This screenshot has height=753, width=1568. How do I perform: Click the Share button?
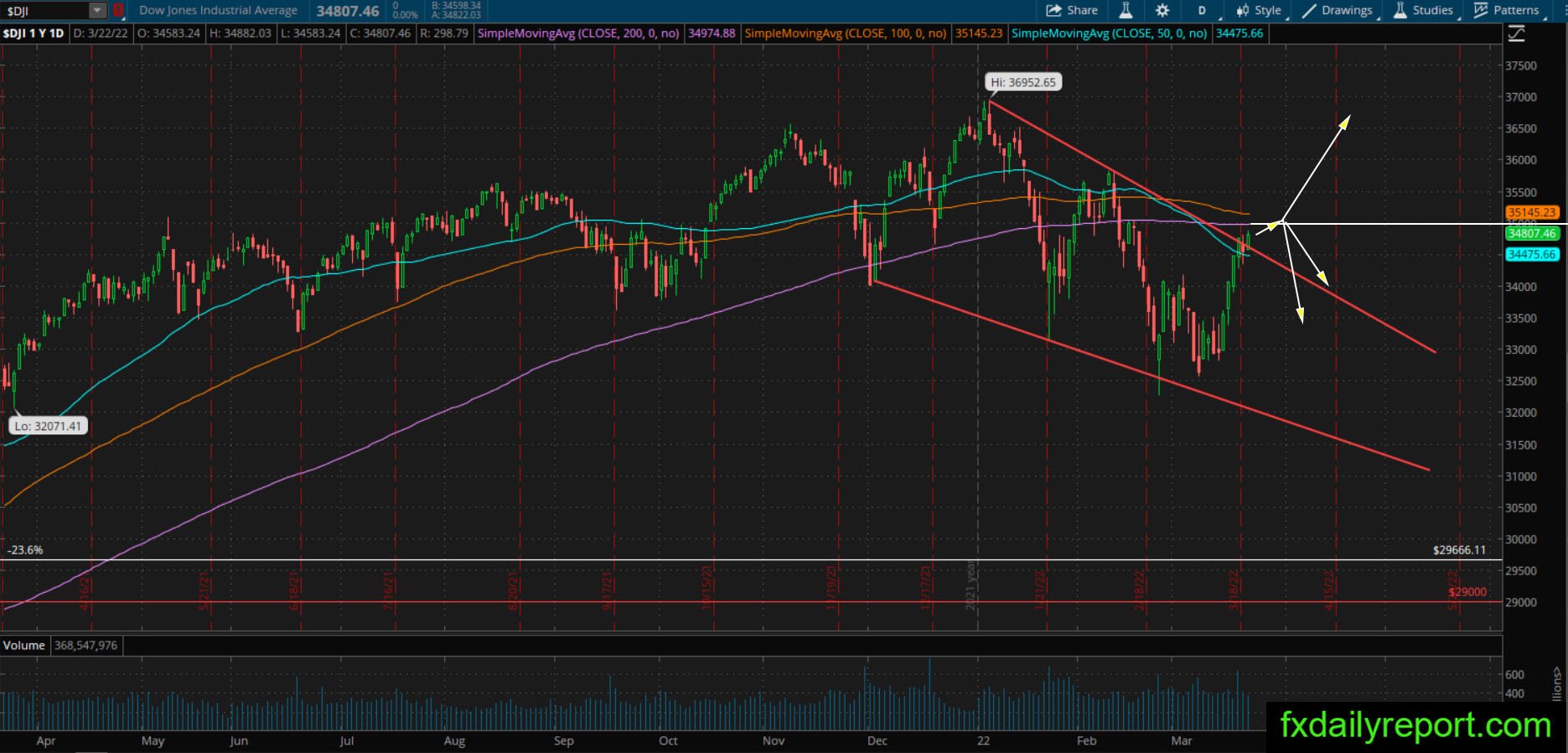coord(1072,11)
